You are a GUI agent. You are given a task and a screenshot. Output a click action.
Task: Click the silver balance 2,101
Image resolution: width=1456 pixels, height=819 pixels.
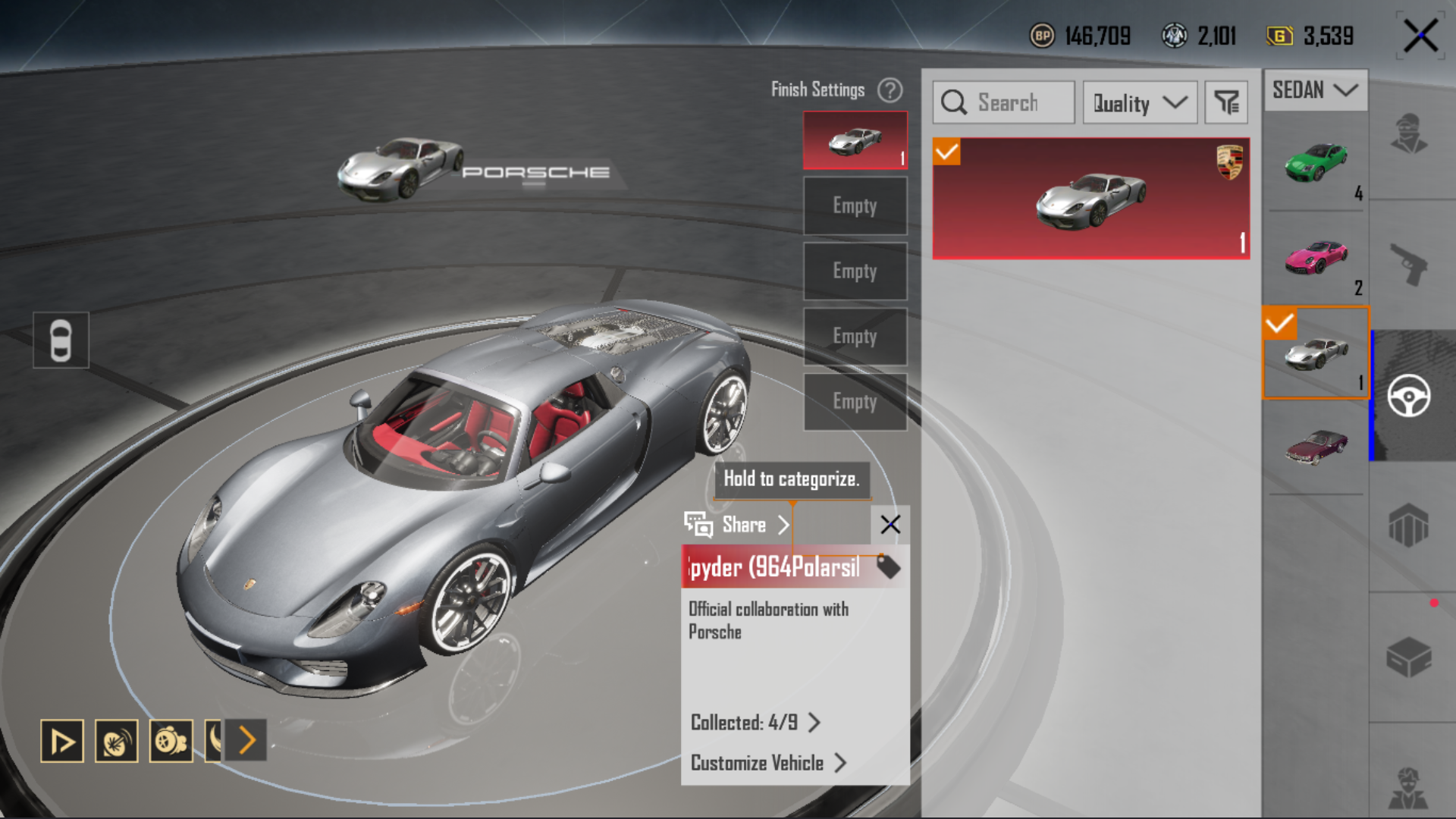pyautogui.click(x=1216, y=36)
